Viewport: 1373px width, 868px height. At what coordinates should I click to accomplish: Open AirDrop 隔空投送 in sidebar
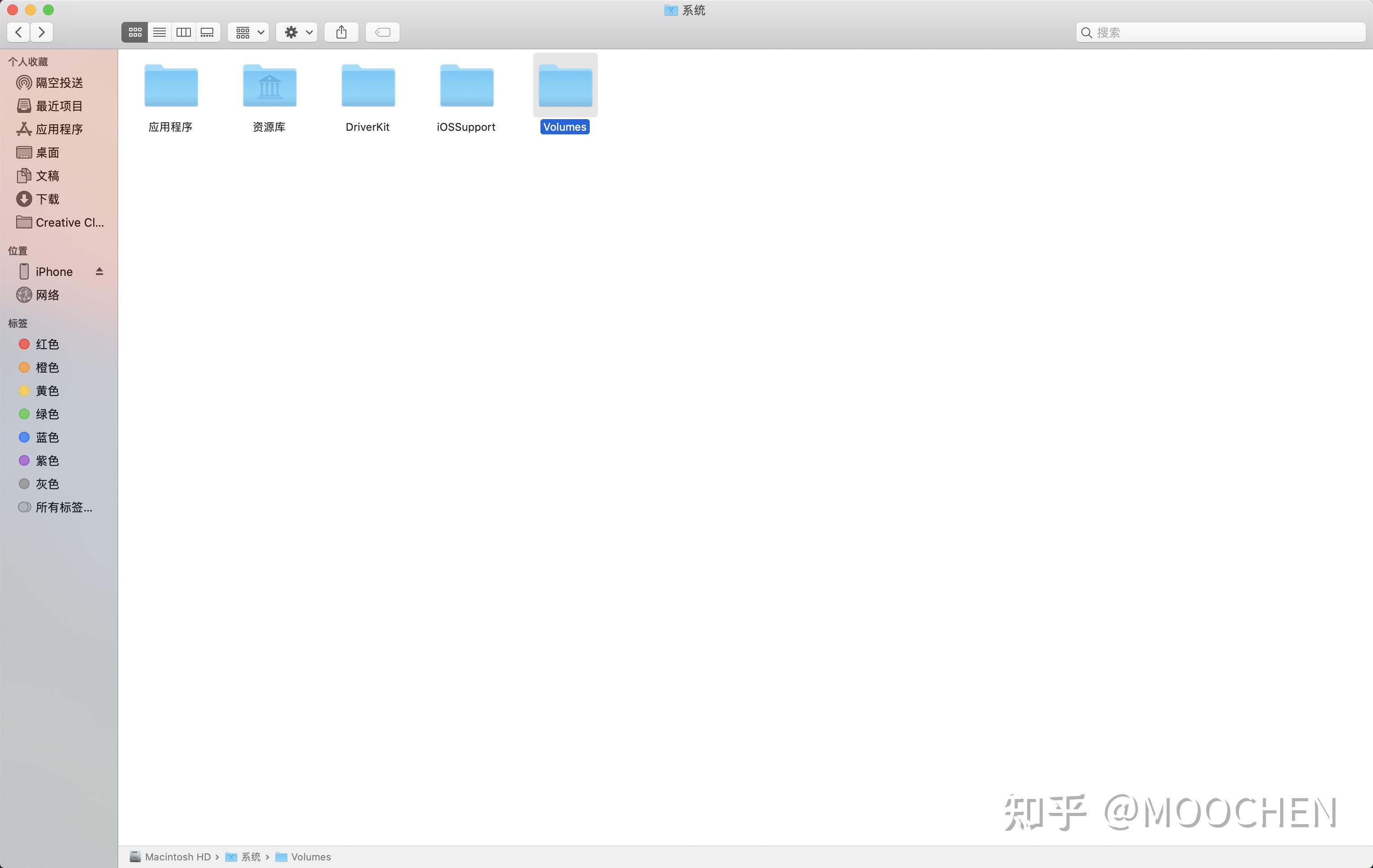pyautogui.click(x=59, y=83)
